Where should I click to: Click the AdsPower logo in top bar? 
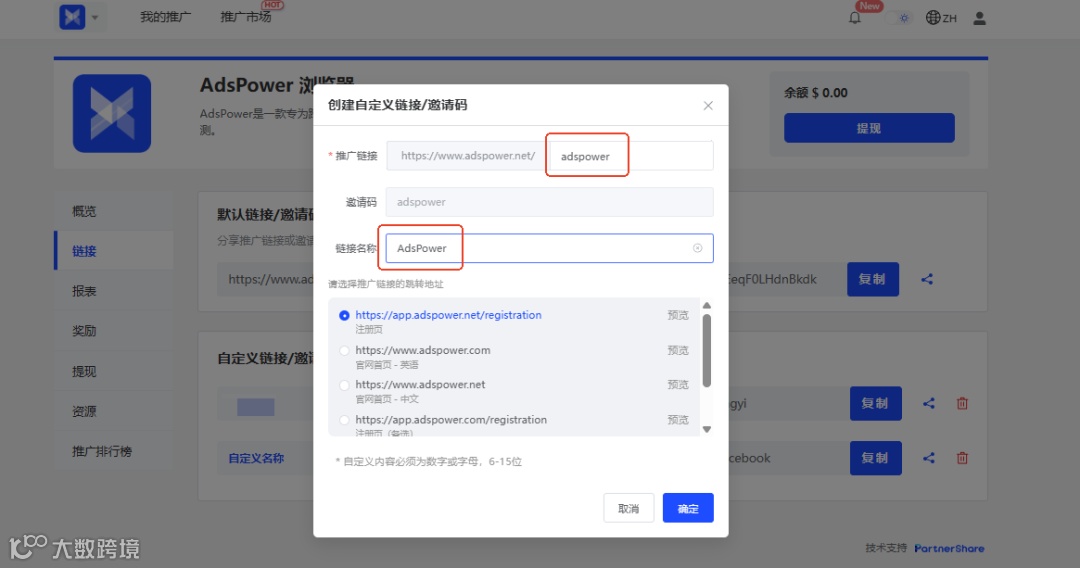pyautogui.click(x=72, y=17)
